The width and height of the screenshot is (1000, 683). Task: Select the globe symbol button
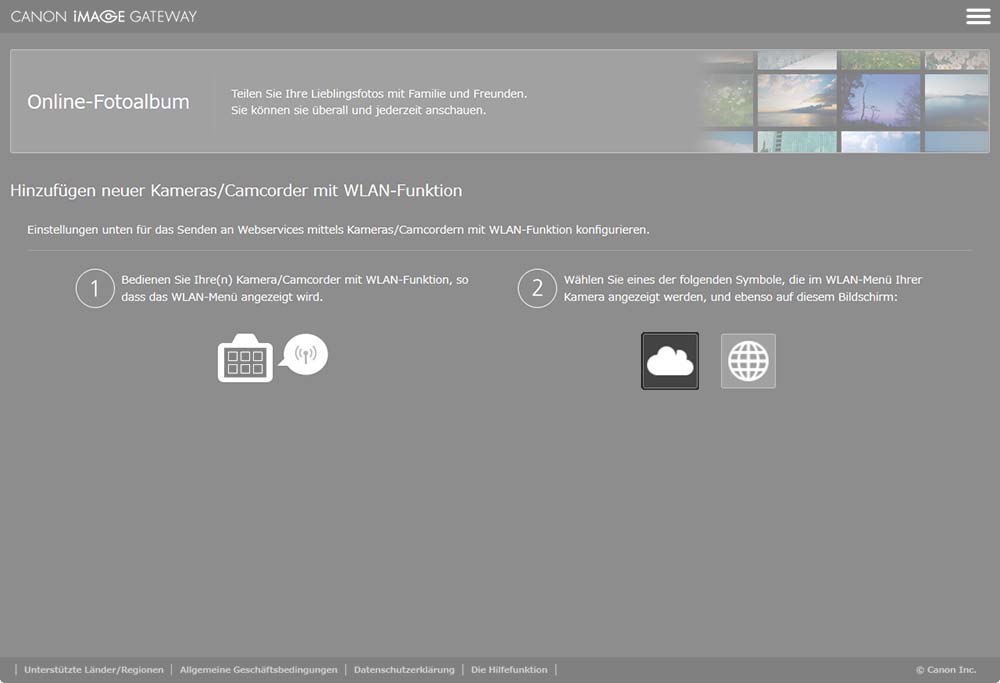tap(748, 361)
